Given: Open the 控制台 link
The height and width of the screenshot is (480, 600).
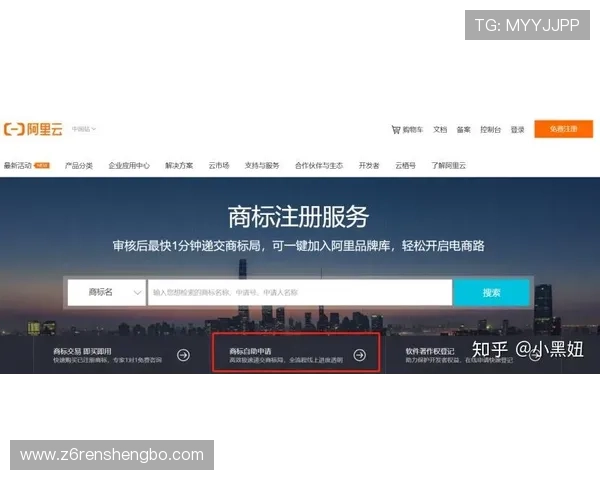Looking at the screenshot, I should click(x=491, y=130).
